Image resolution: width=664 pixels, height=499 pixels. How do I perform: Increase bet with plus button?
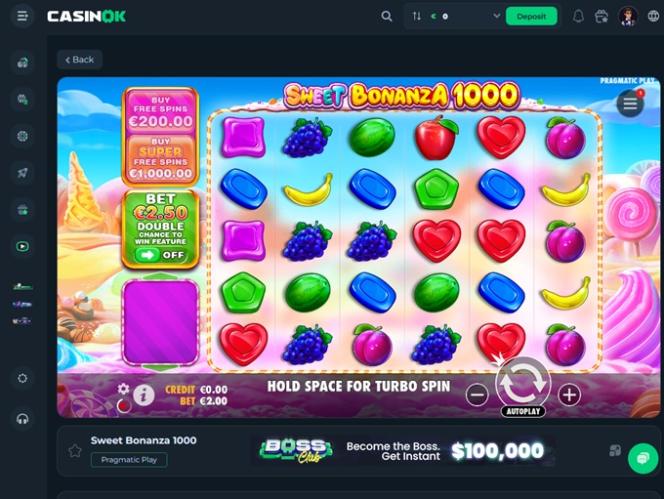[x=569, y=395]
